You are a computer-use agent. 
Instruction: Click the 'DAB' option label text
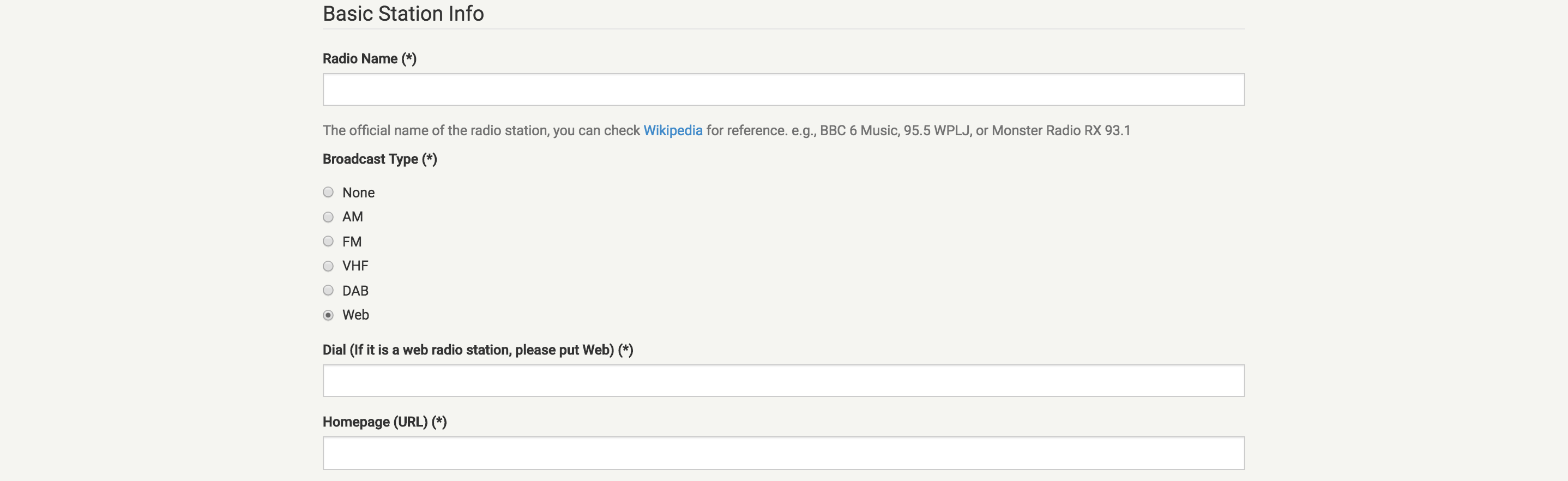pos(355,291)
